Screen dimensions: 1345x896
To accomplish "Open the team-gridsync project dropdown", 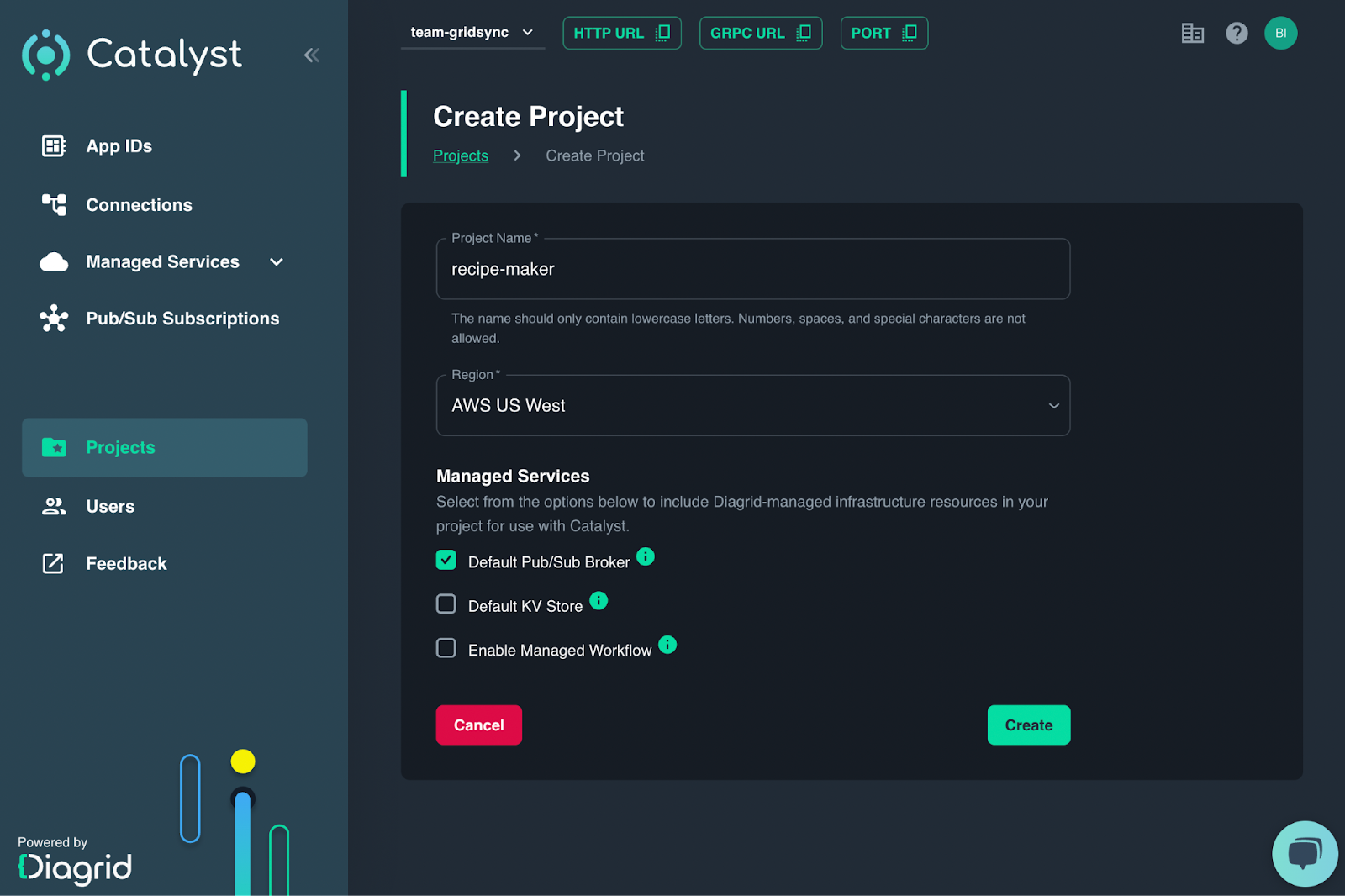I will pyautogui.click(x=472, y=33).
